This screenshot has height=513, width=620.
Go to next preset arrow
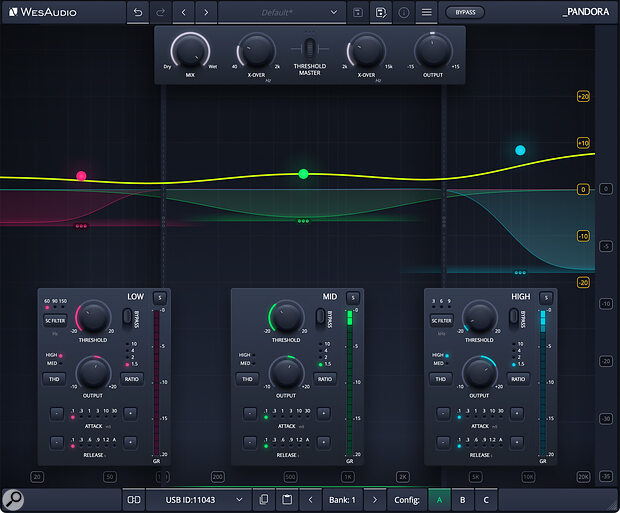(206, 12)
